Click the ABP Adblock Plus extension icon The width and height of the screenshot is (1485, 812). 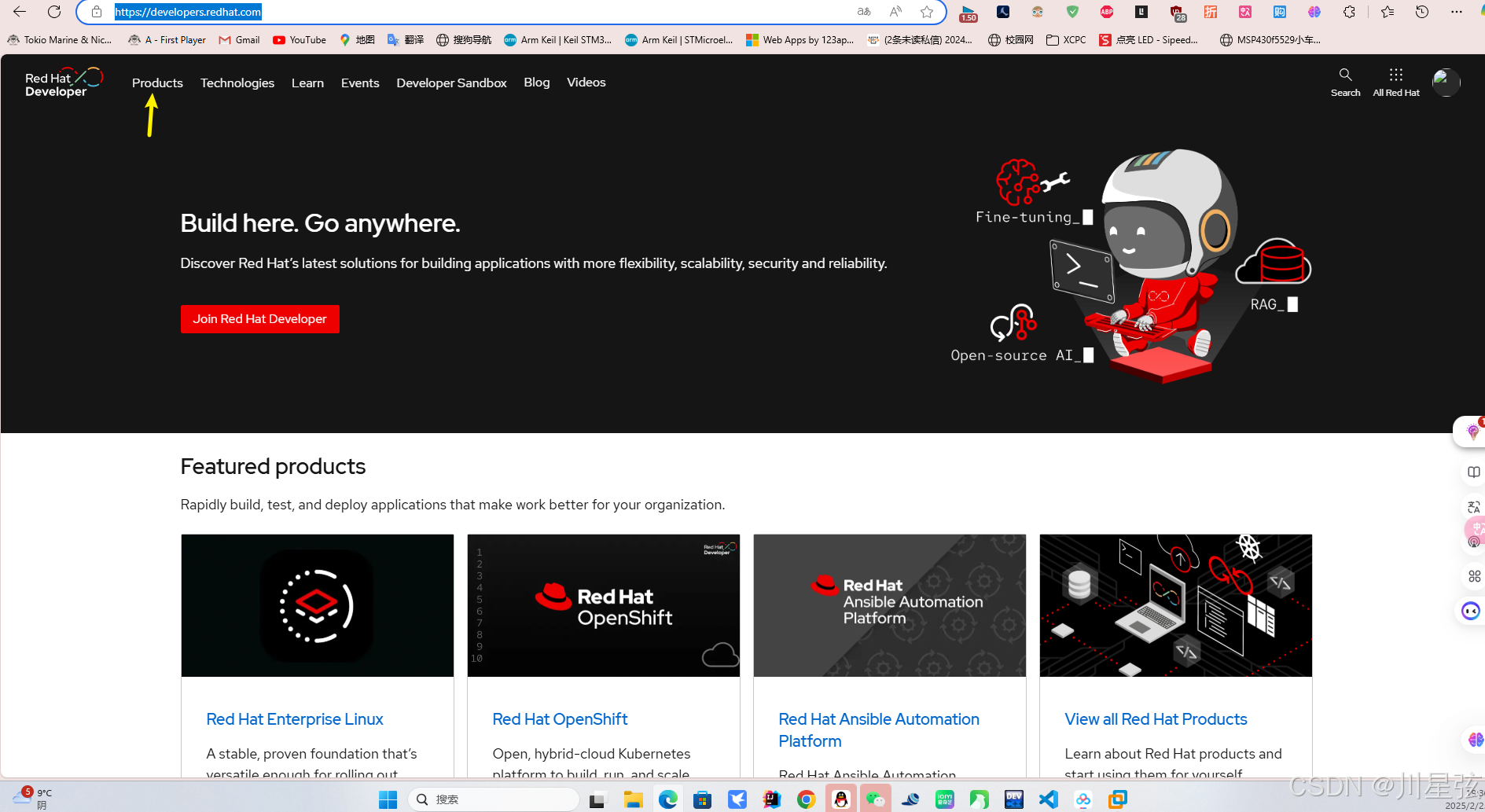1107,12
